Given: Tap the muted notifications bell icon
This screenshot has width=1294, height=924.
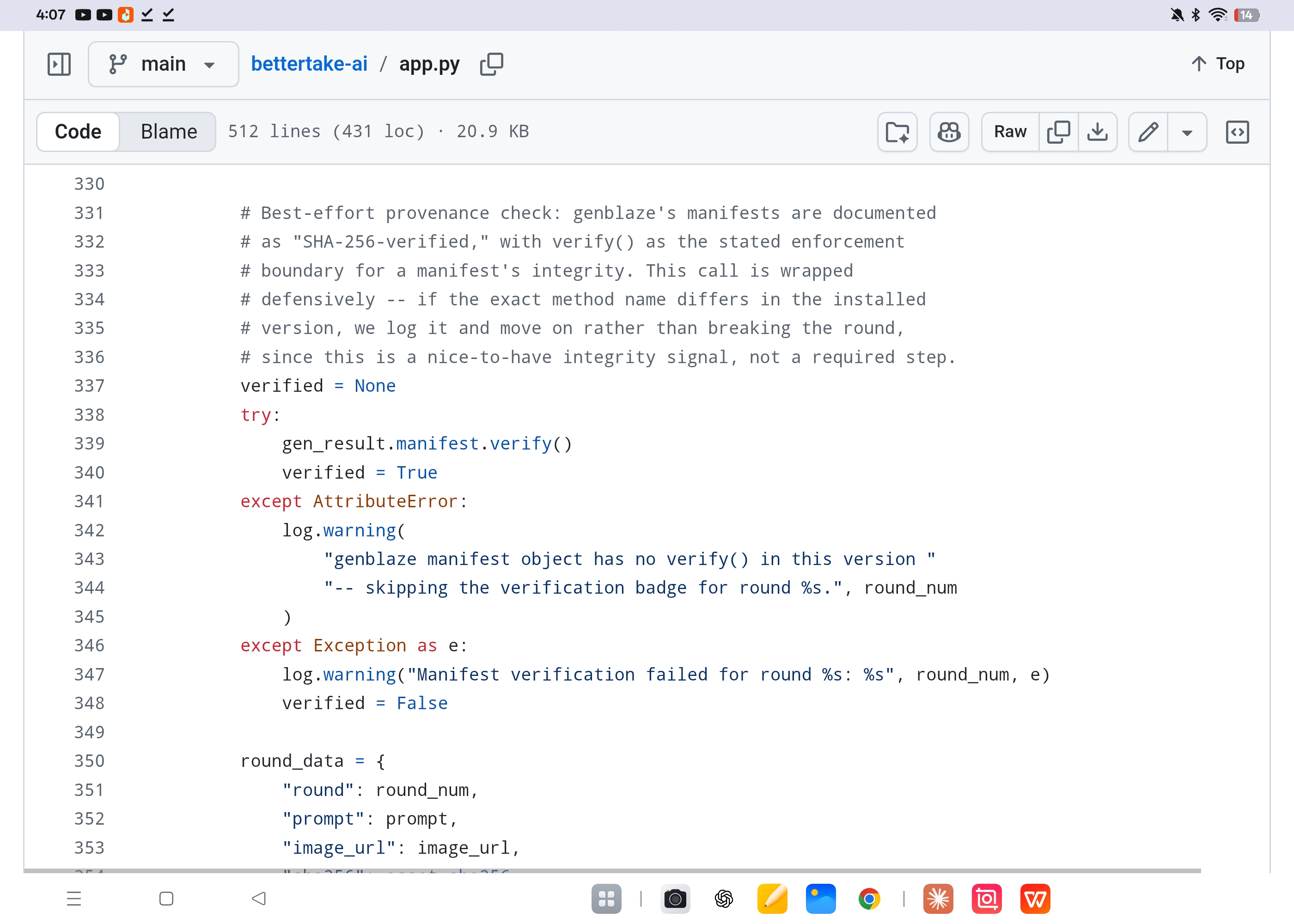Looking at the screenshot, I should (x=1177, y=15).
